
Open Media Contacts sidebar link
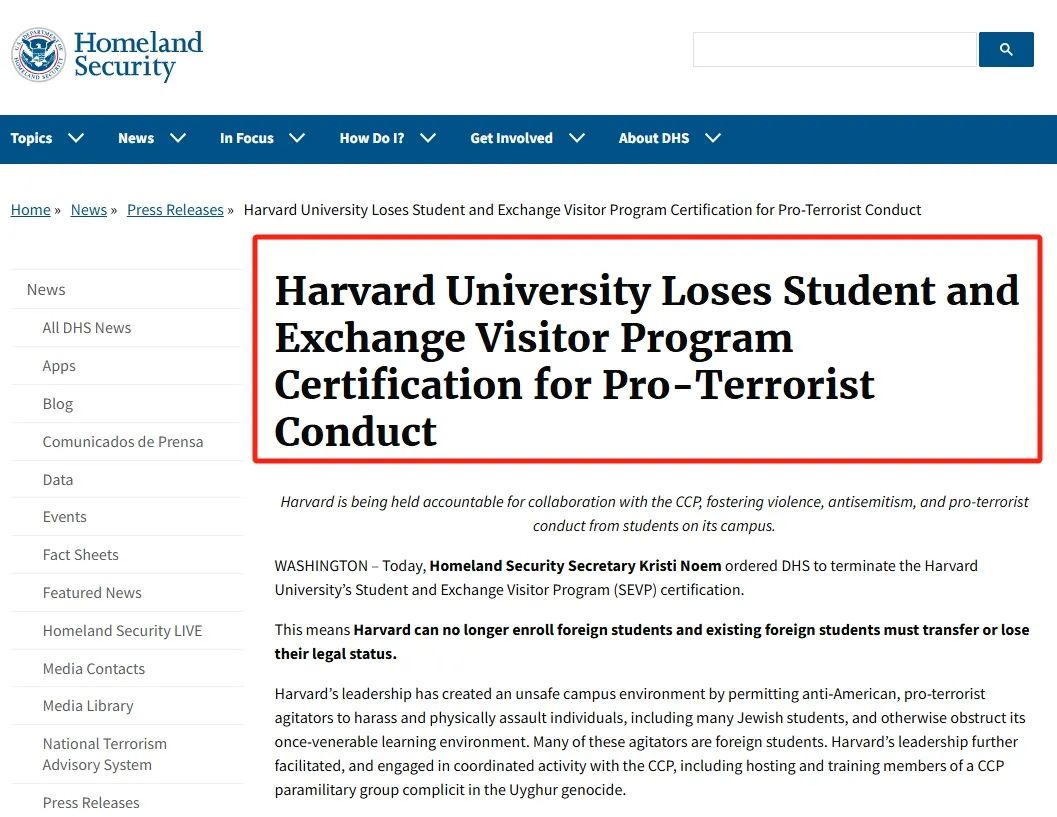click(x=94, y=668)
